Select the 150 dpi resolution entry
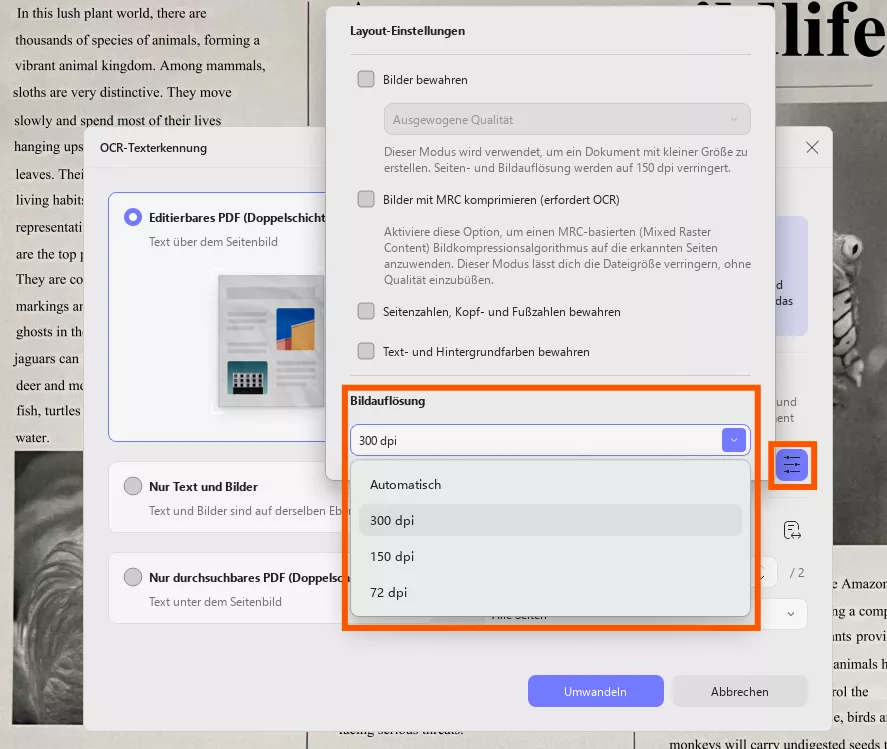The image size is (887, 749). tap(550, 557)
